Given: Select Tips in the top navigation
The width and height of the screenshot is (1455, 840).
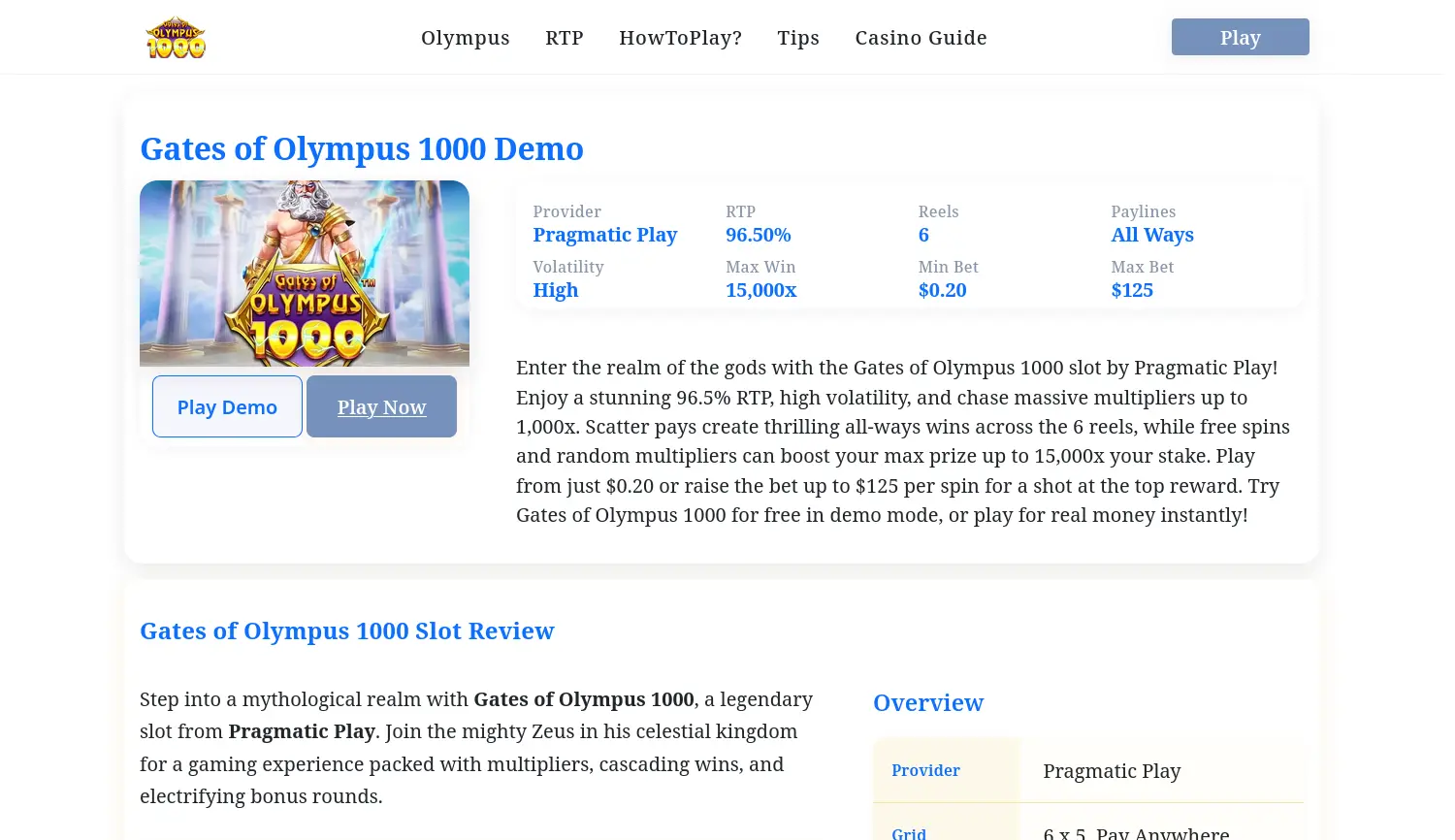Looking at the screenshot, I should (797, 38).
